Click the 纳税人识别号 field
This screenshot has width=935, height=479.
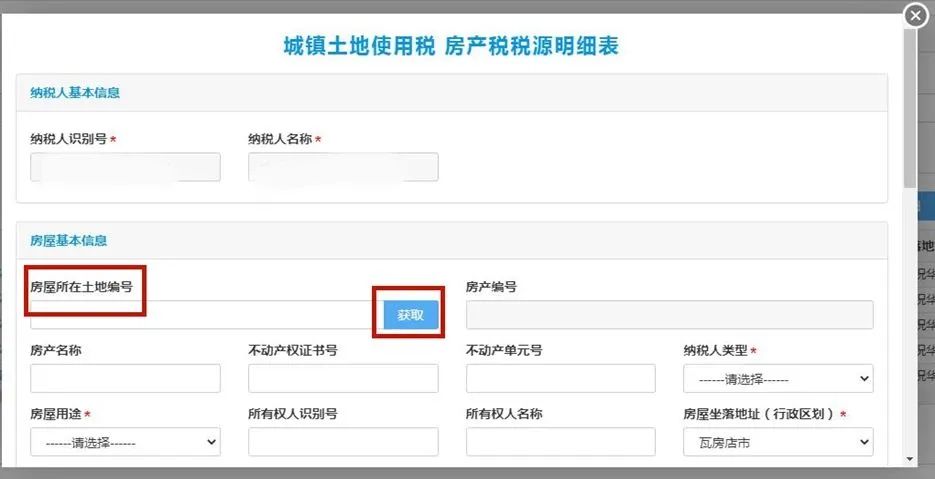point(125,167)
